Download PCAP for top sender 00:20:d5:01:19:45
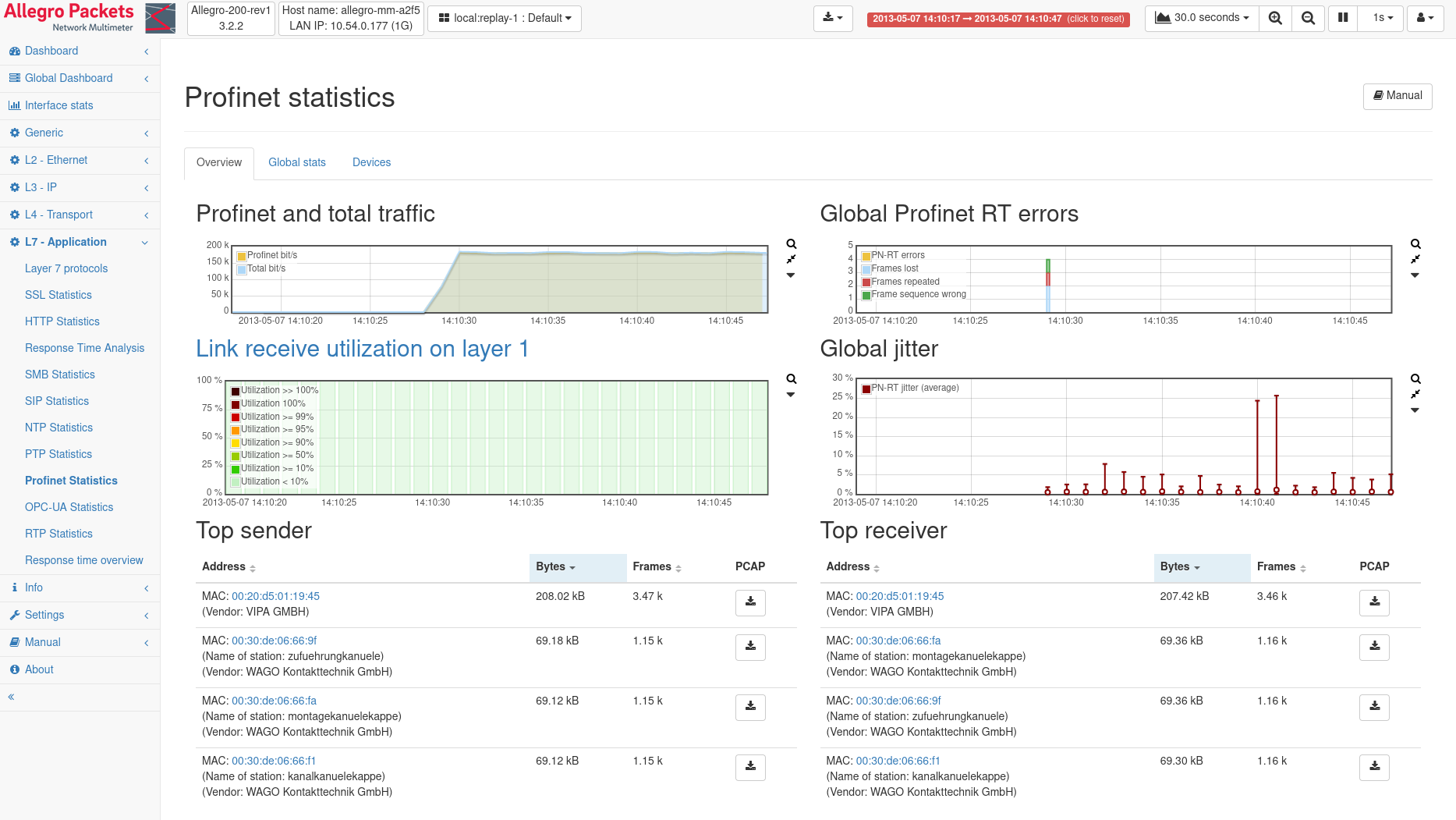 750,602
